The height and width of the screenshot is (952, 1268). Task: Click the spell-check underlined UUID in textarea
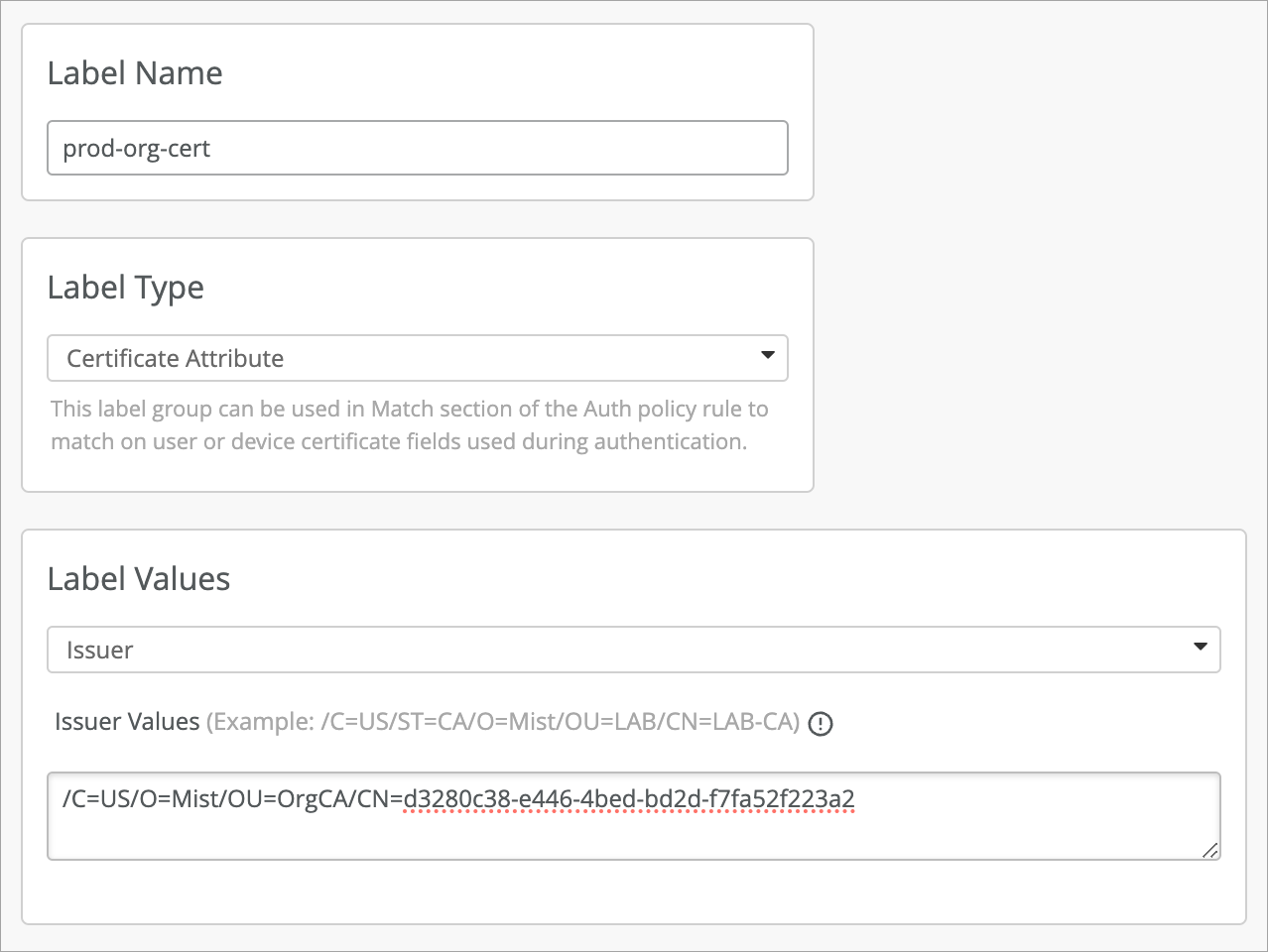(629, 799)
